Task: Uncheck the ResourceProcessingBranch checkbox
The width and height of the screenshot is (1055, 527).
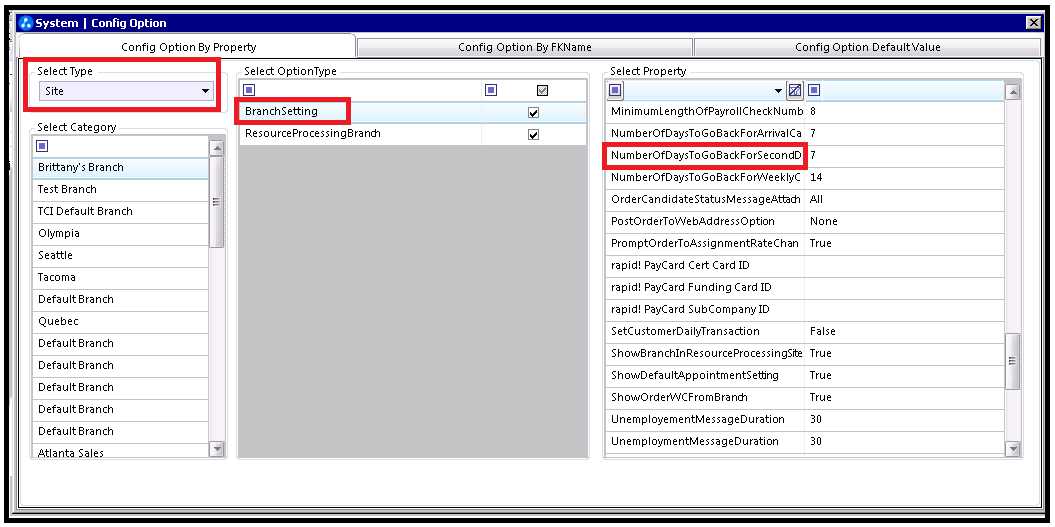Action: coord(534,135)
